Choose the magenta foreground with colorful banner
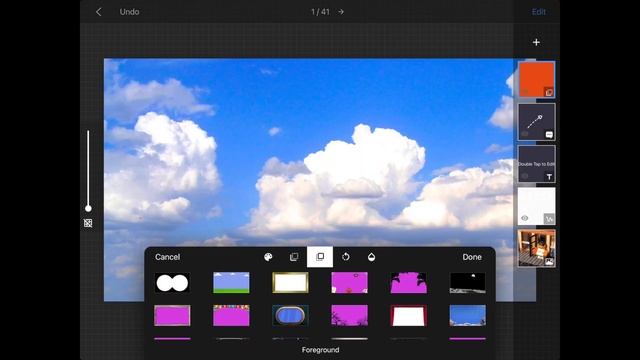 231,316
